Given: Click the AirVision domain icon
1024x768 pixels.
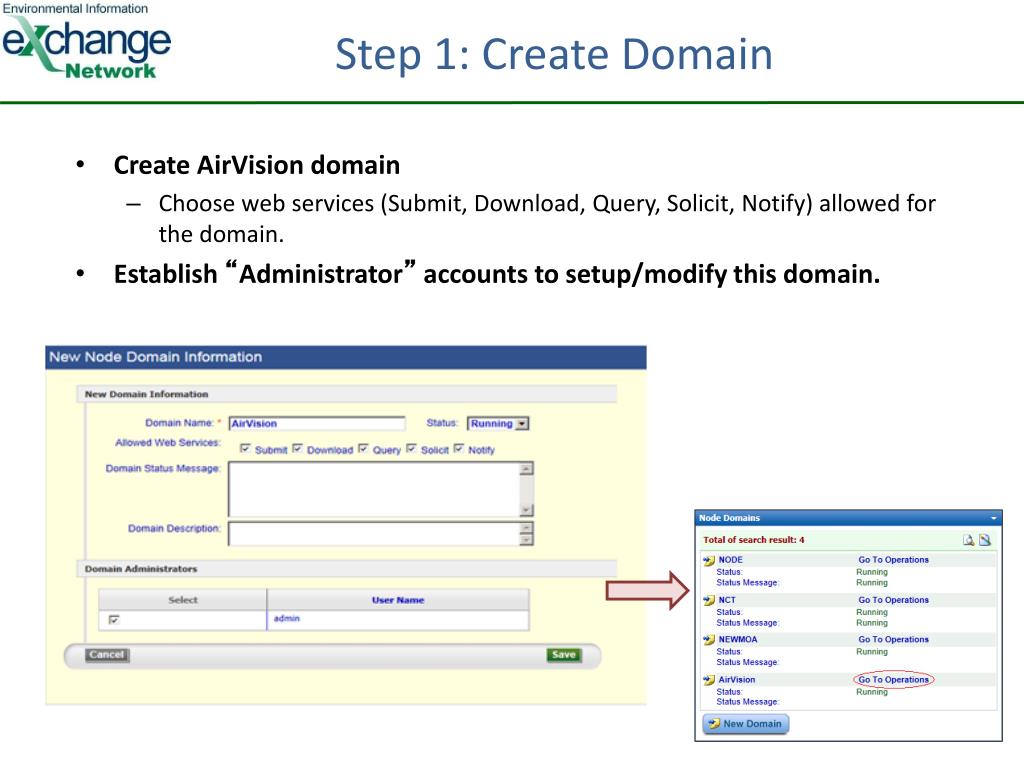Looking at the screenshot, I should click(x=709, y=680).
